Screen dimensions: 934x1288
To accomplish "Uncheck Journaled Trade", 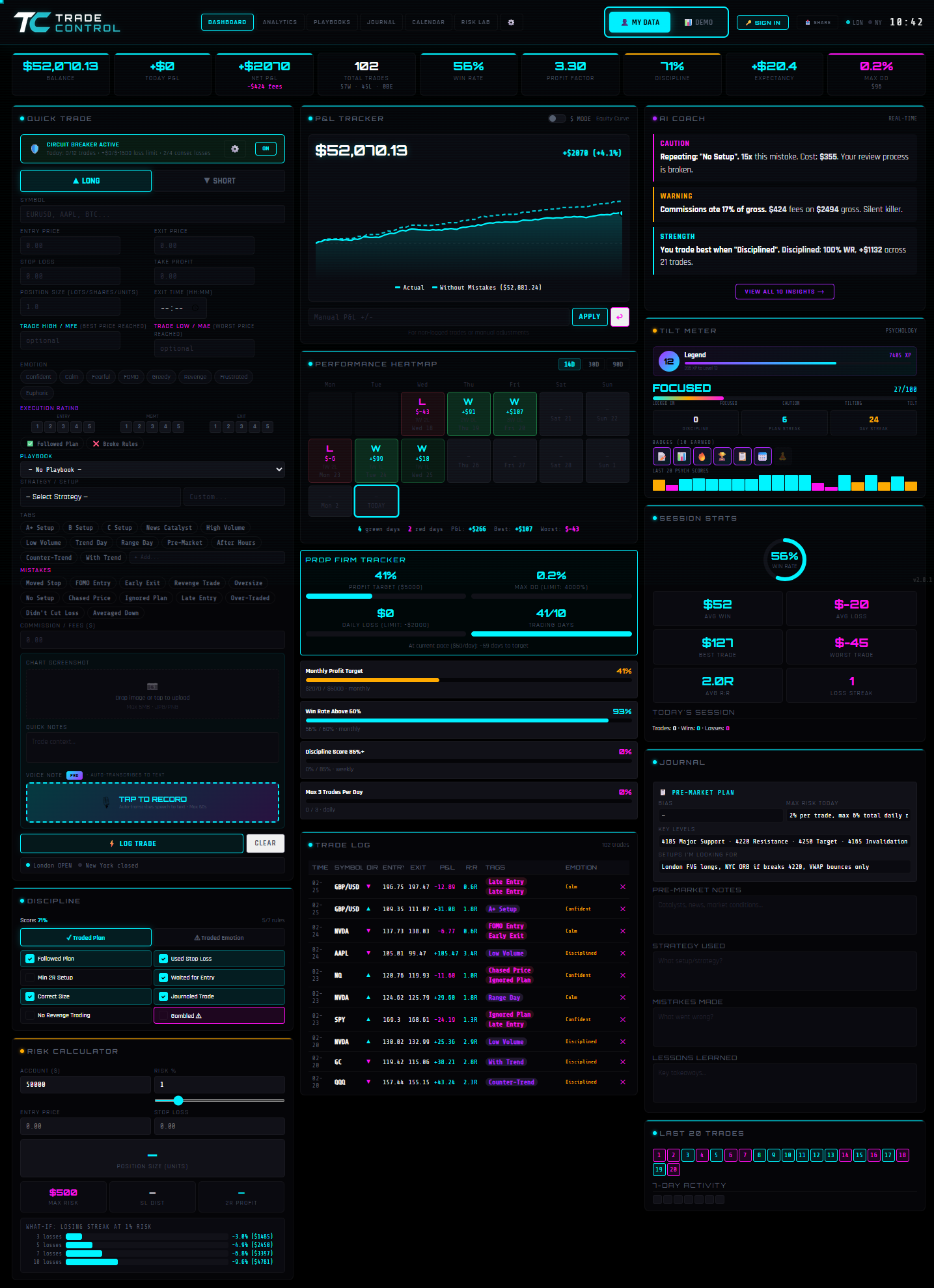I will click(x=163, y=996).
